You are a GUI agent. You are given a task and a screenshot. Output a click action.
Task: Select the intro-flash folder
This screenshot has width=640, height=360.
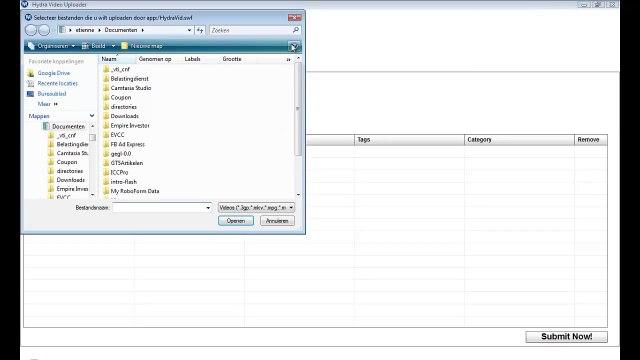pos(120,182)
